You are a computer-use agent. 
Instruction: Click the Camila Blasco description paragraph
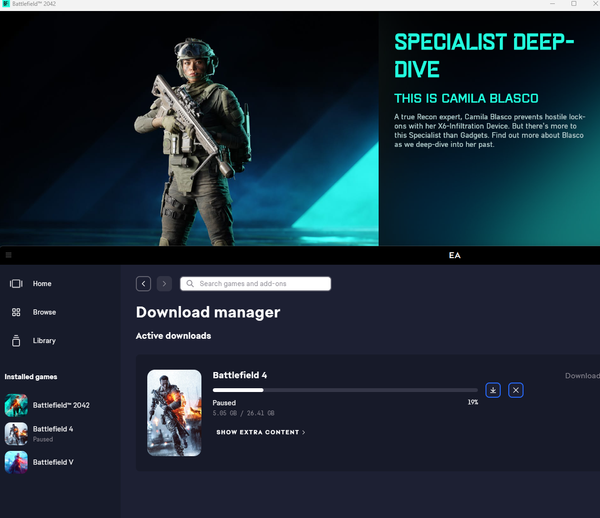(x=489, y=130)
